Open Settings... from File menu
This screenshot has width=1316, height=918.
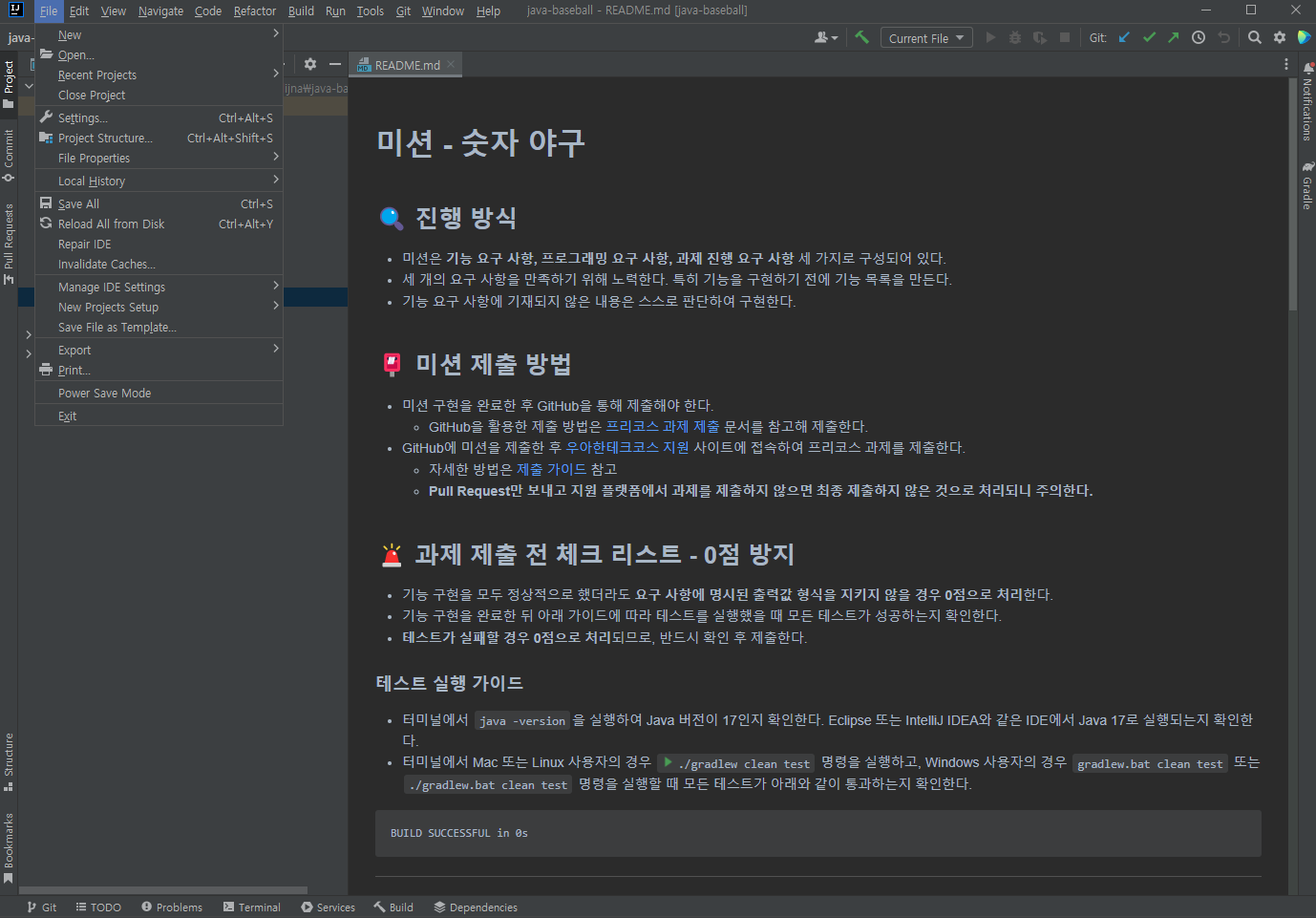[x=159, y=117]
